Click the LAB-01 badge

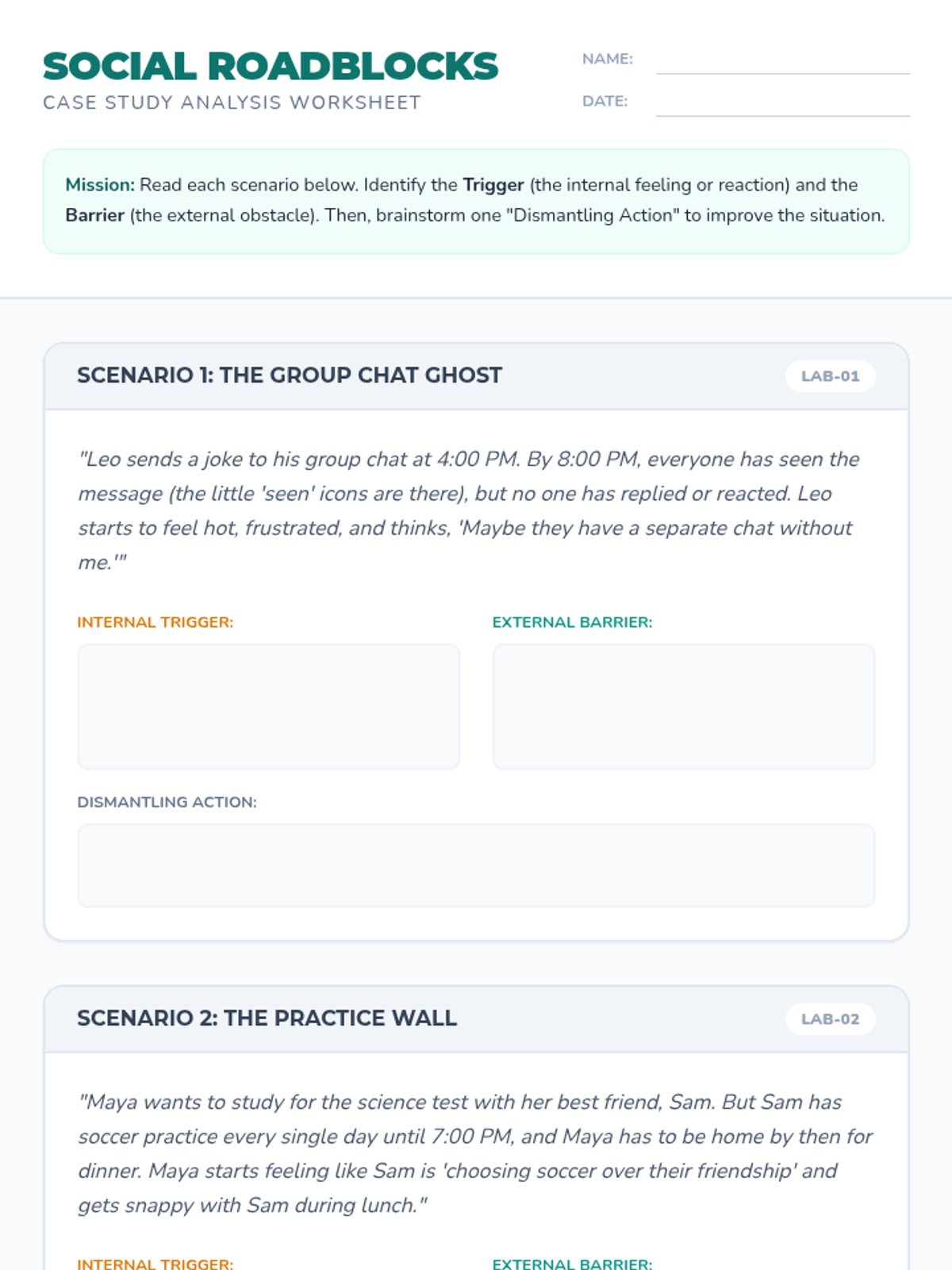click(x=830, y=376)
